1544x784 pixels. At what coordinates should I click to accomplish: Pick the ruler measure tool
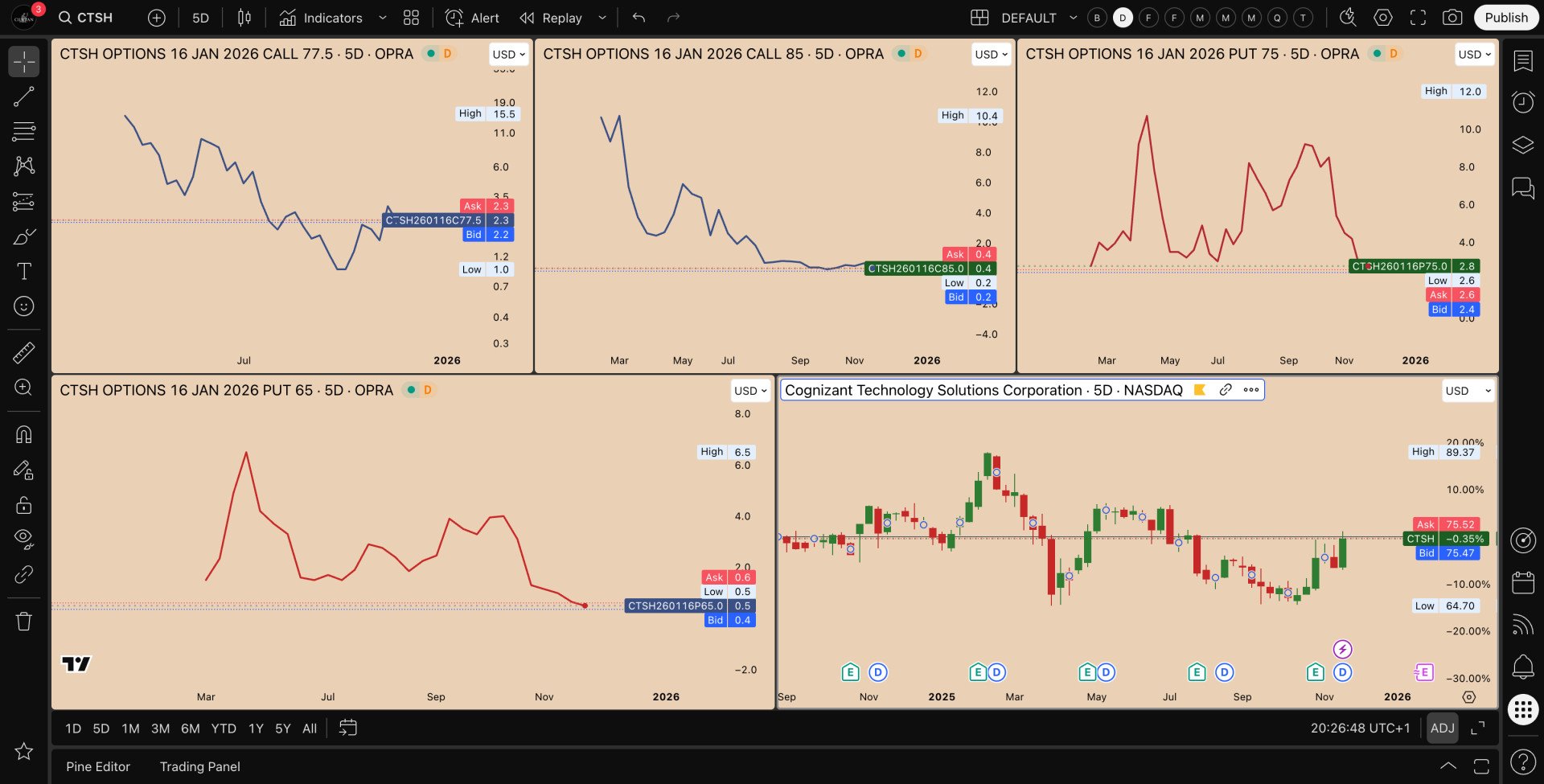[x=24, y=352]
